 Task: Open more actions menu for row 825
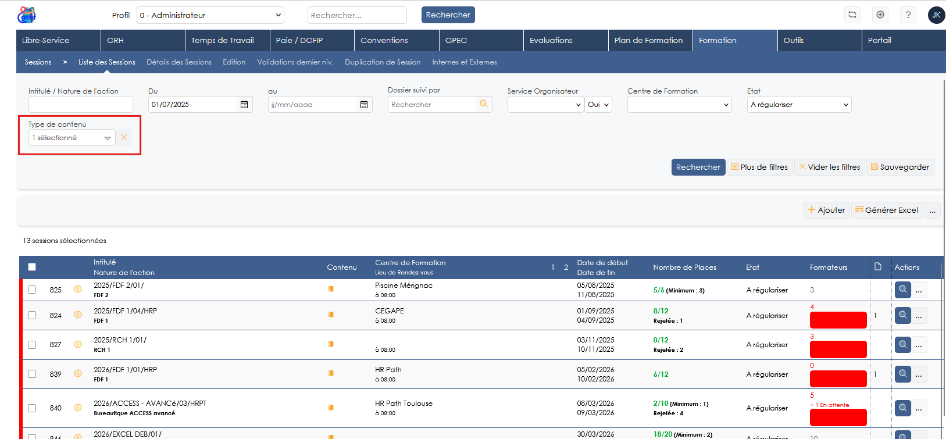[x=919, y=289]
